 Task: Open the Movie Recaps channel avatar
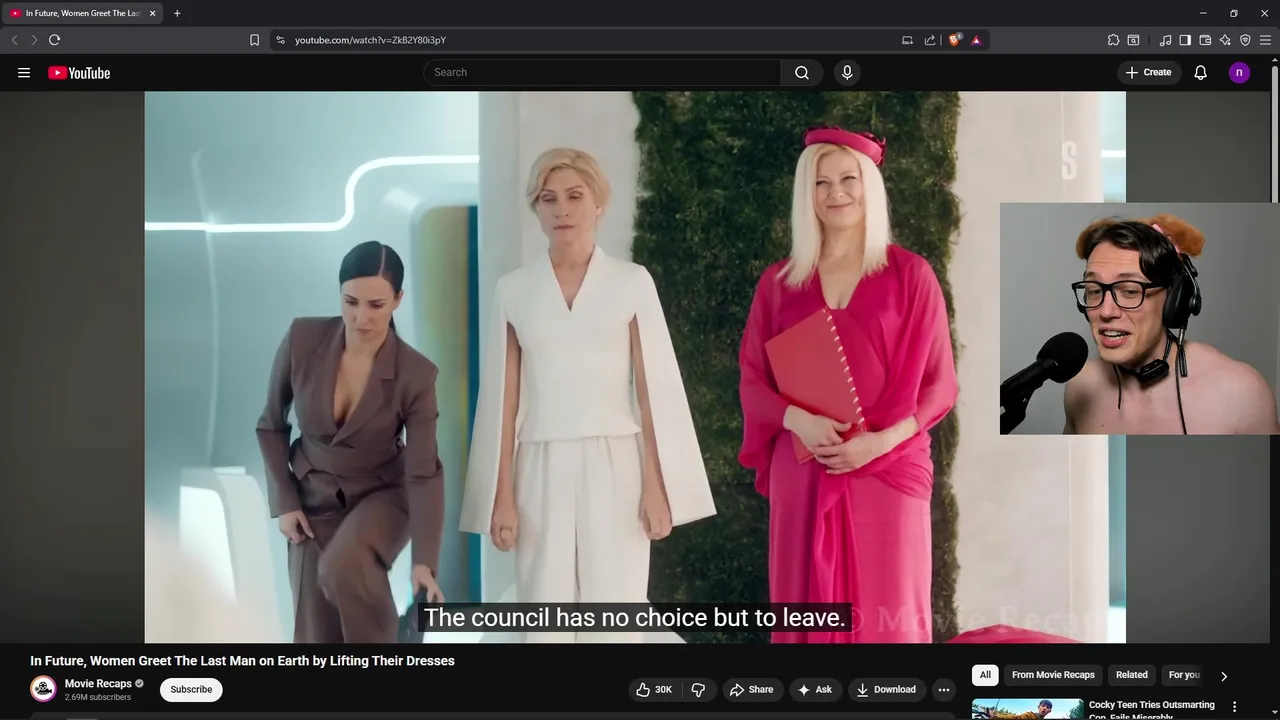[x=43, y=689]
